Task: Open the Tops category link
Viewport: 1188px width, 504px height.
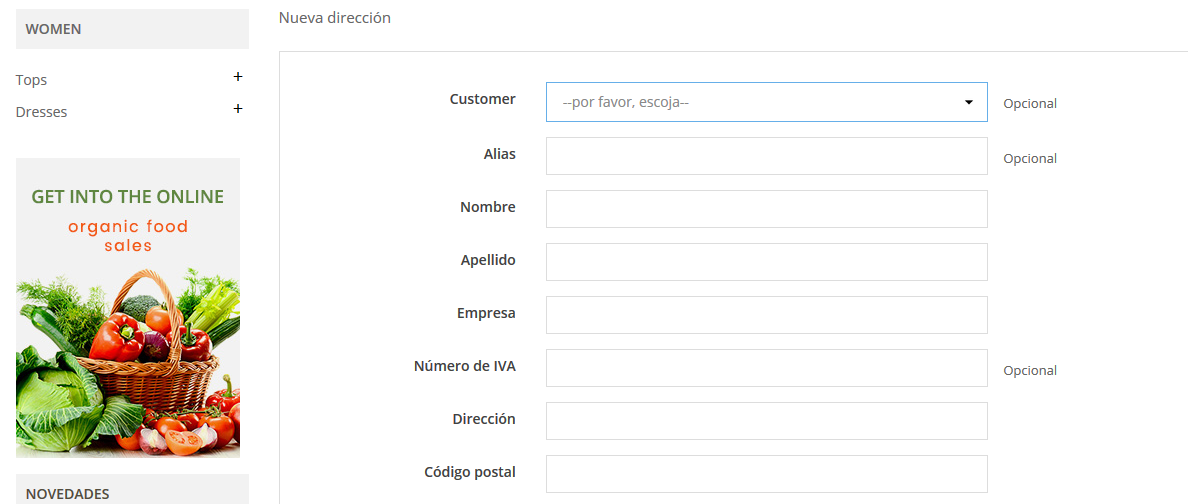Action: tap(32, 80)
